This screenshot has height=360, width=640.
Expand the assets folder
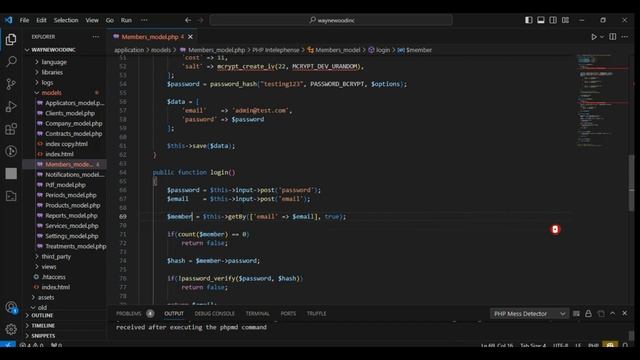coord(46,297)
